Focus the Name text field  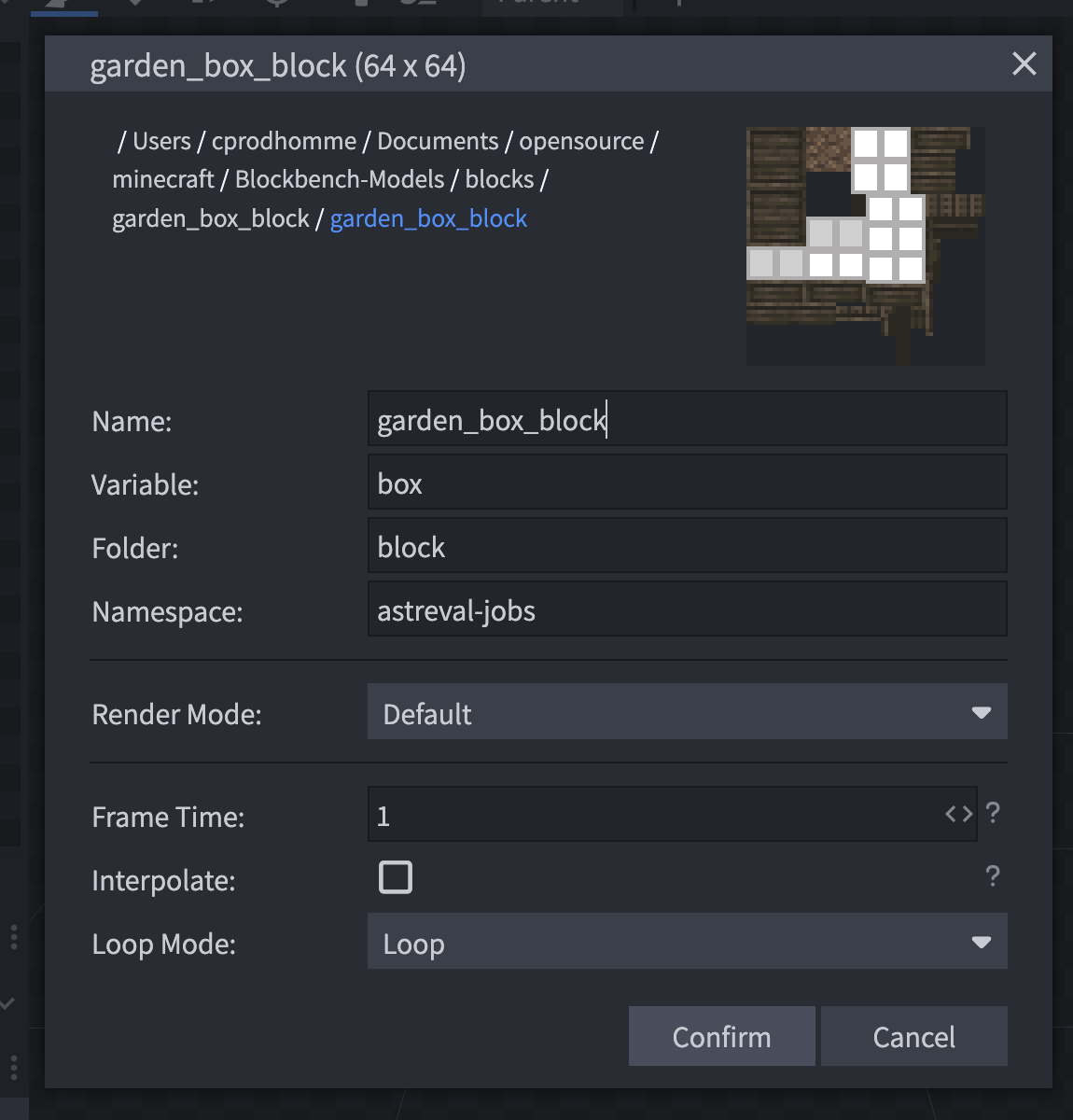pos(687,420)
